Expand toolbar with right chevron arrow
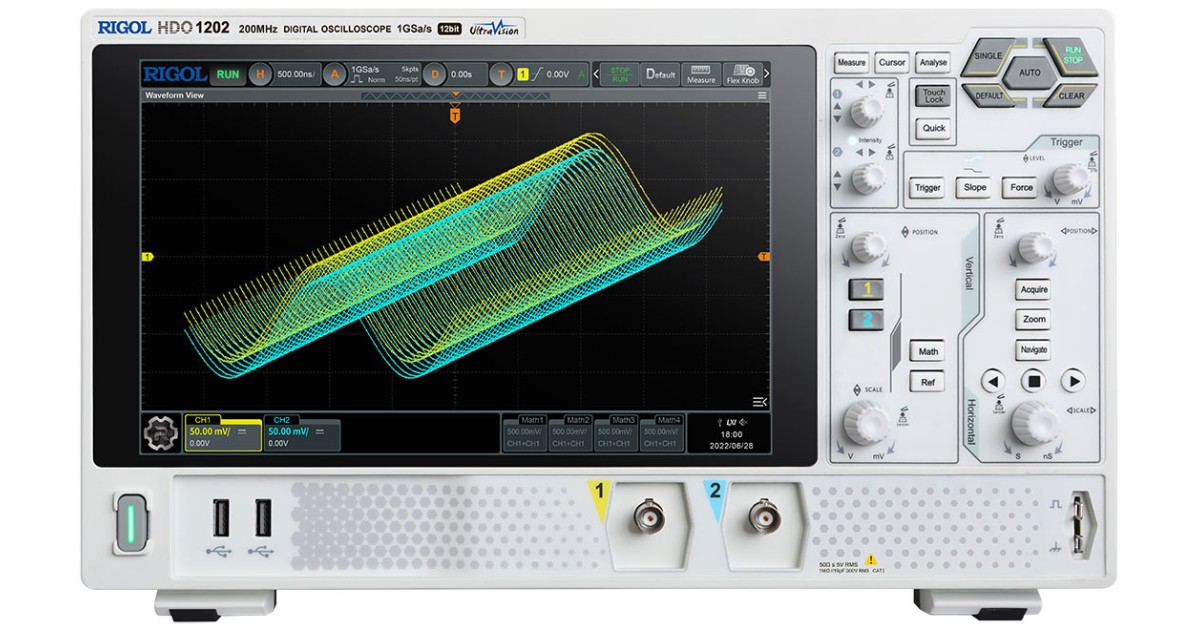 [x=767, y=74]
